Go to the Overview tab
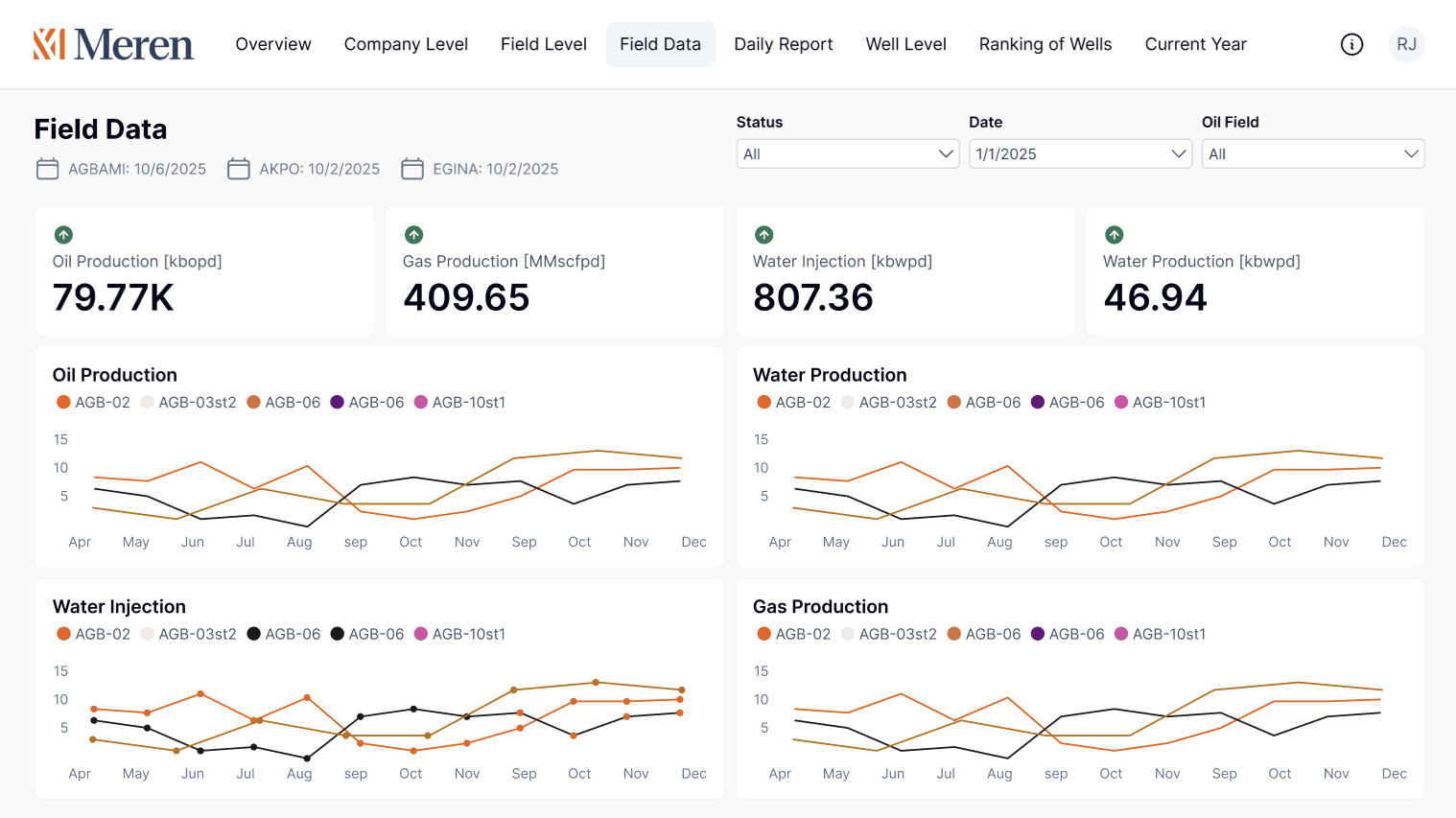The image size is (1456, 818). point(273,44)
